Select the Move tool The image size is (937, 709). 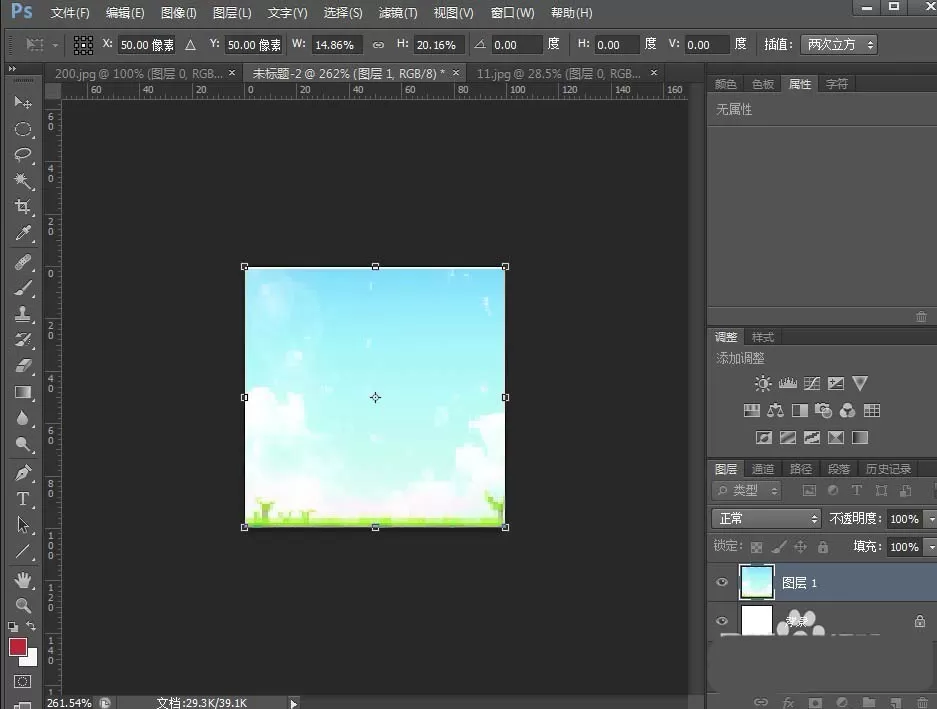coord(23,102)
